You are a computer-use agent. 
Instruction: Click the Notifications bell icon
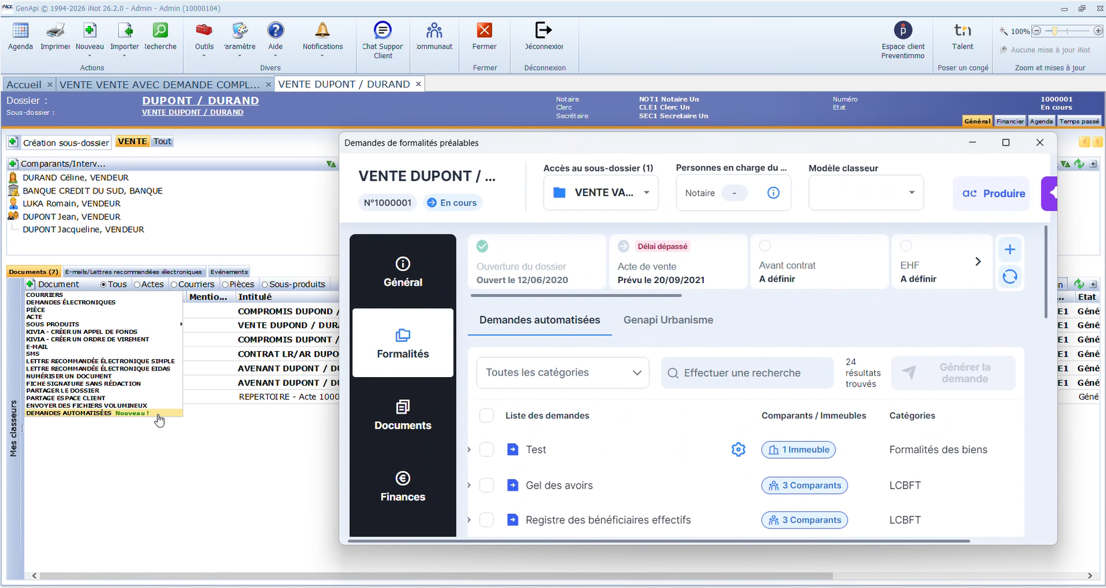[x=322, y=30]
